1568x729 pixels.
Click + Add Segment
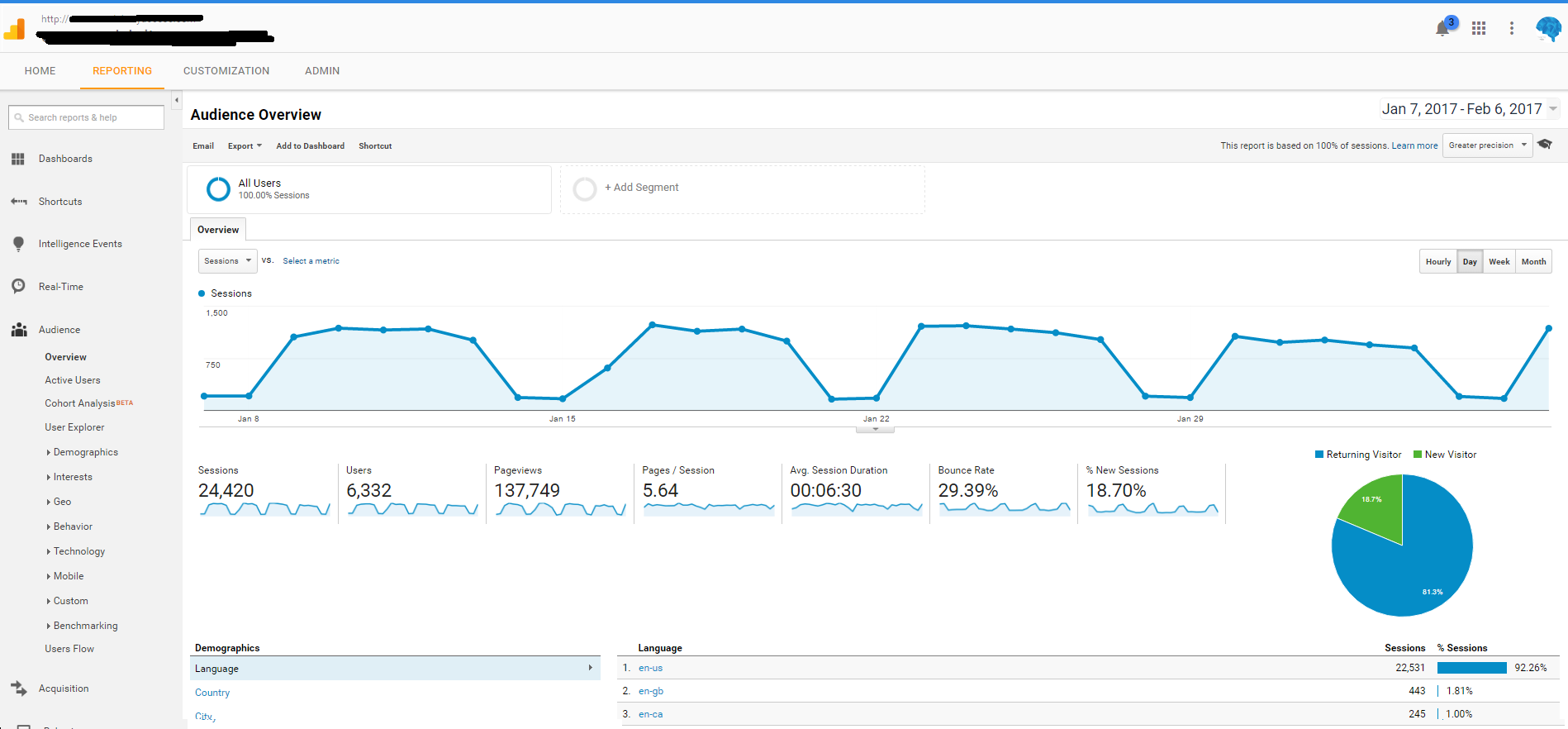click(642, 188)
